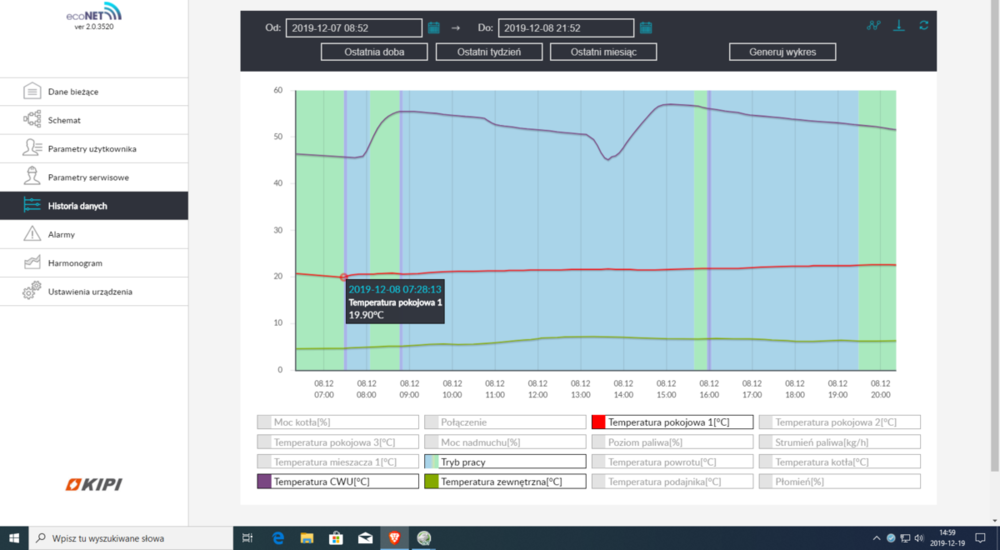Image resolution: width=1000 pixels, height=550 pixels.
Task: Click the Ustawienia urządzenia gears icon
Action: tap(31, 291)
